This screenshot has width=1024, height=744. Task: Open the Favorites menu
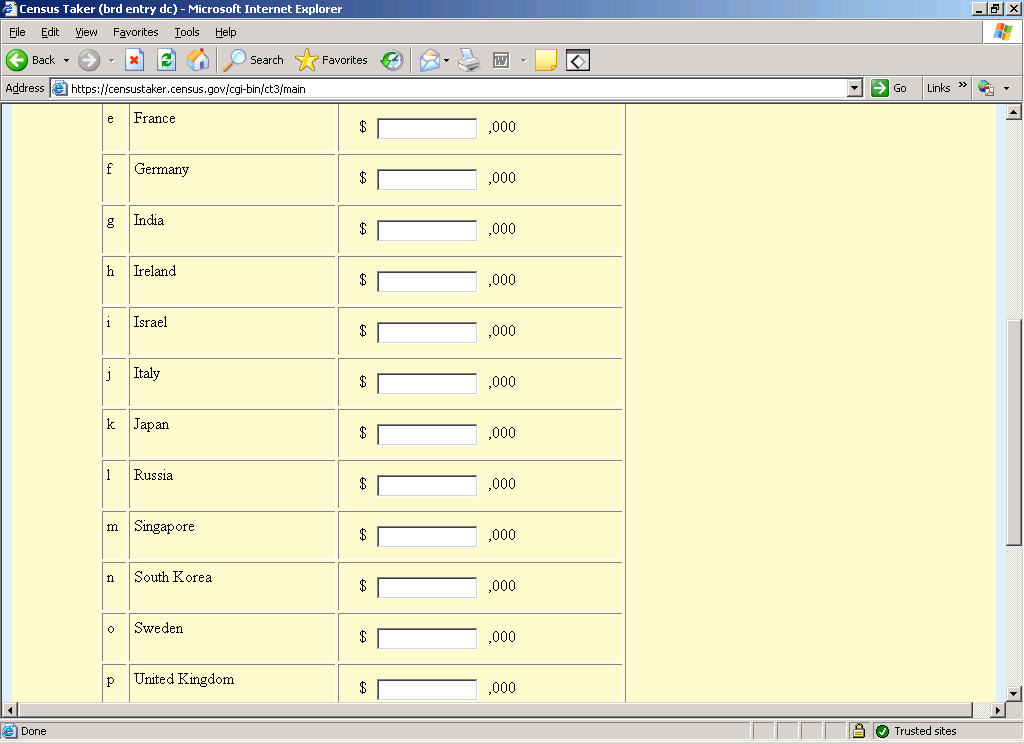tap(135, 32)
